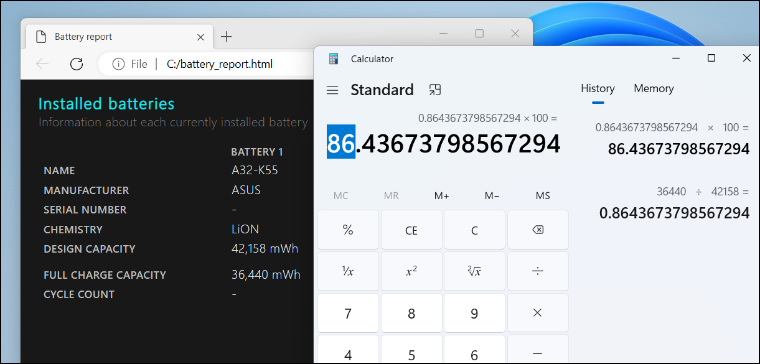Click the BATTERY 1 column header
The width and height of the screenshot is (760, 364).
pos(257,152)
